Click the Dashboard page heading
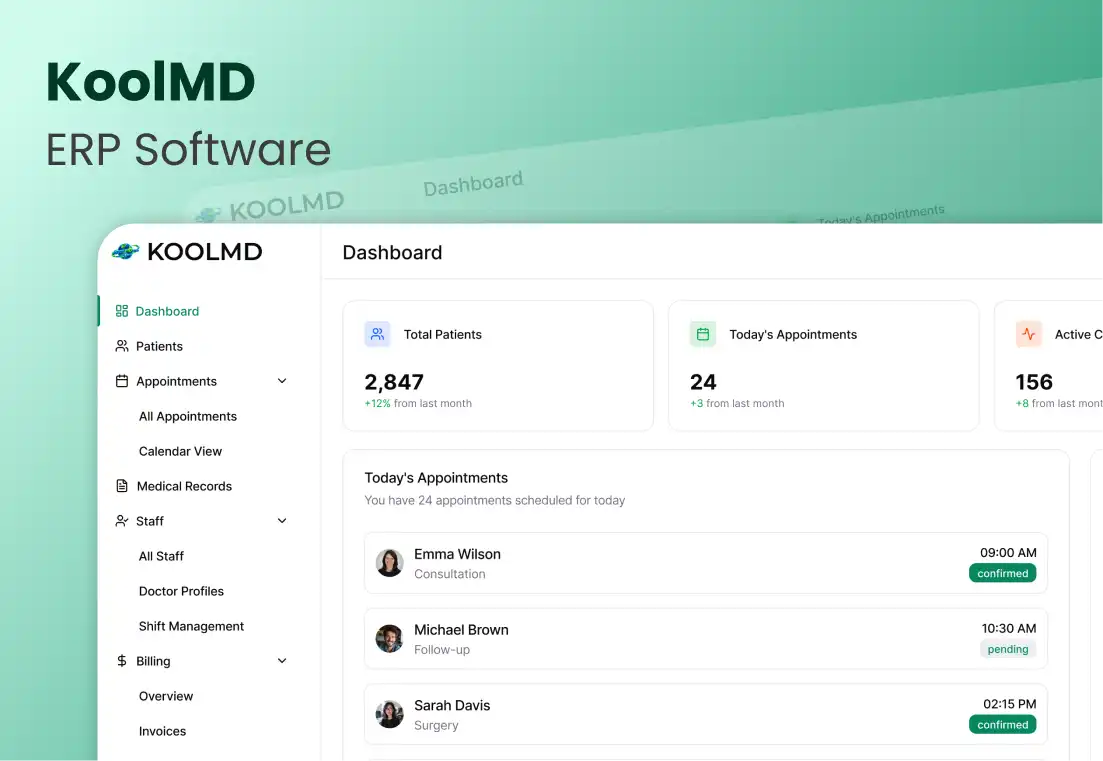This screenshot has width=1103, height=761. [393, 252]
